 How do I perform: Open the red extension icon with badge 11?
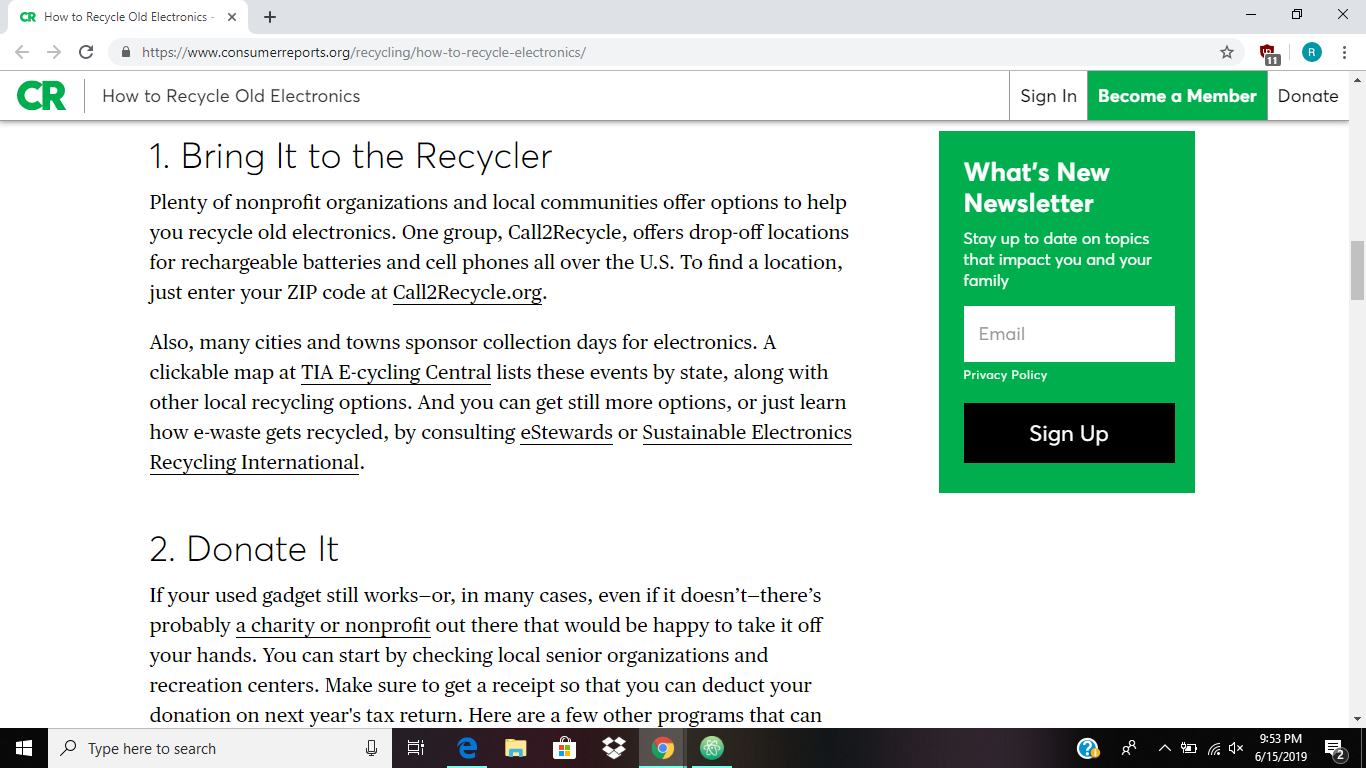tap(1269, 53)
